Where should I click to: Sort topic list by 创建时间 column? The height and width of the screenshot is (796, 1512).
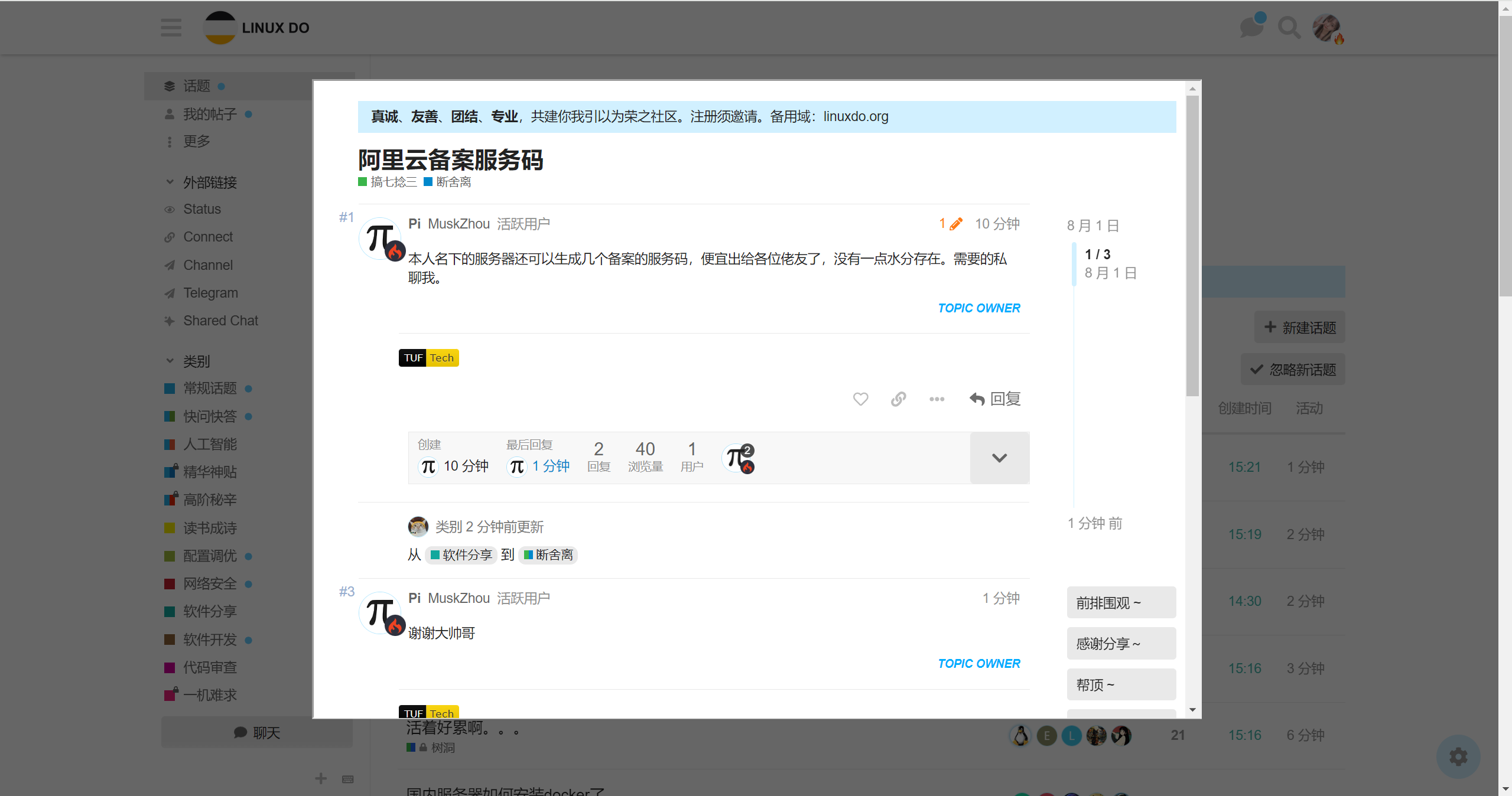tap(1244, 408)
